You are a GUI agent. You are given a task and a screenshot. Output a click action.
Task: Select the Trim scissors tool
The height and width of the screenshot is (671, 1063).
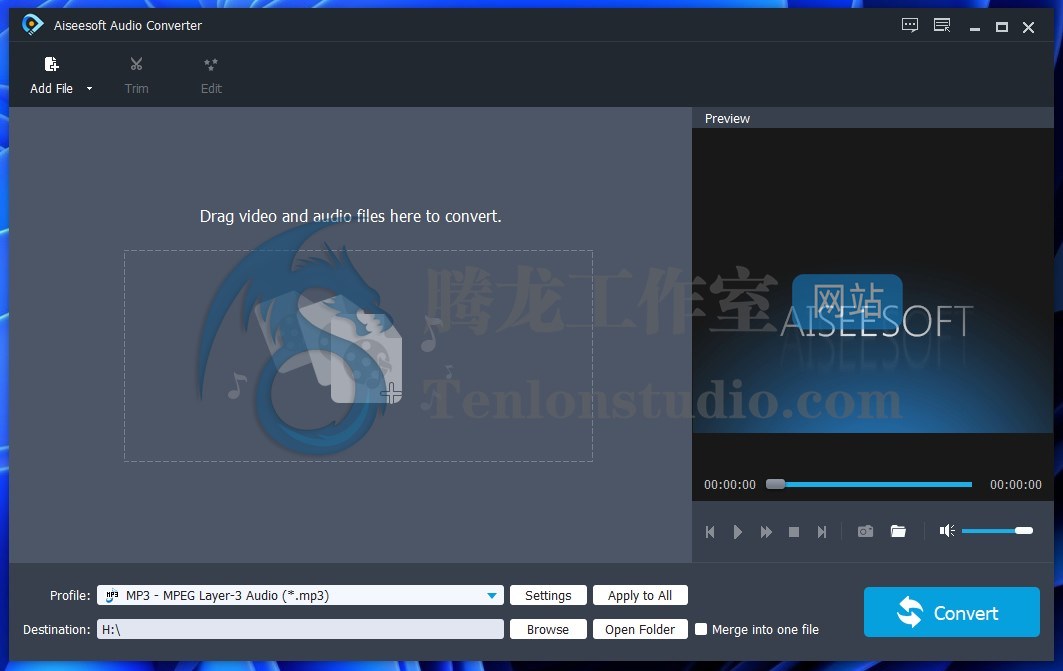tap(136, 64)
